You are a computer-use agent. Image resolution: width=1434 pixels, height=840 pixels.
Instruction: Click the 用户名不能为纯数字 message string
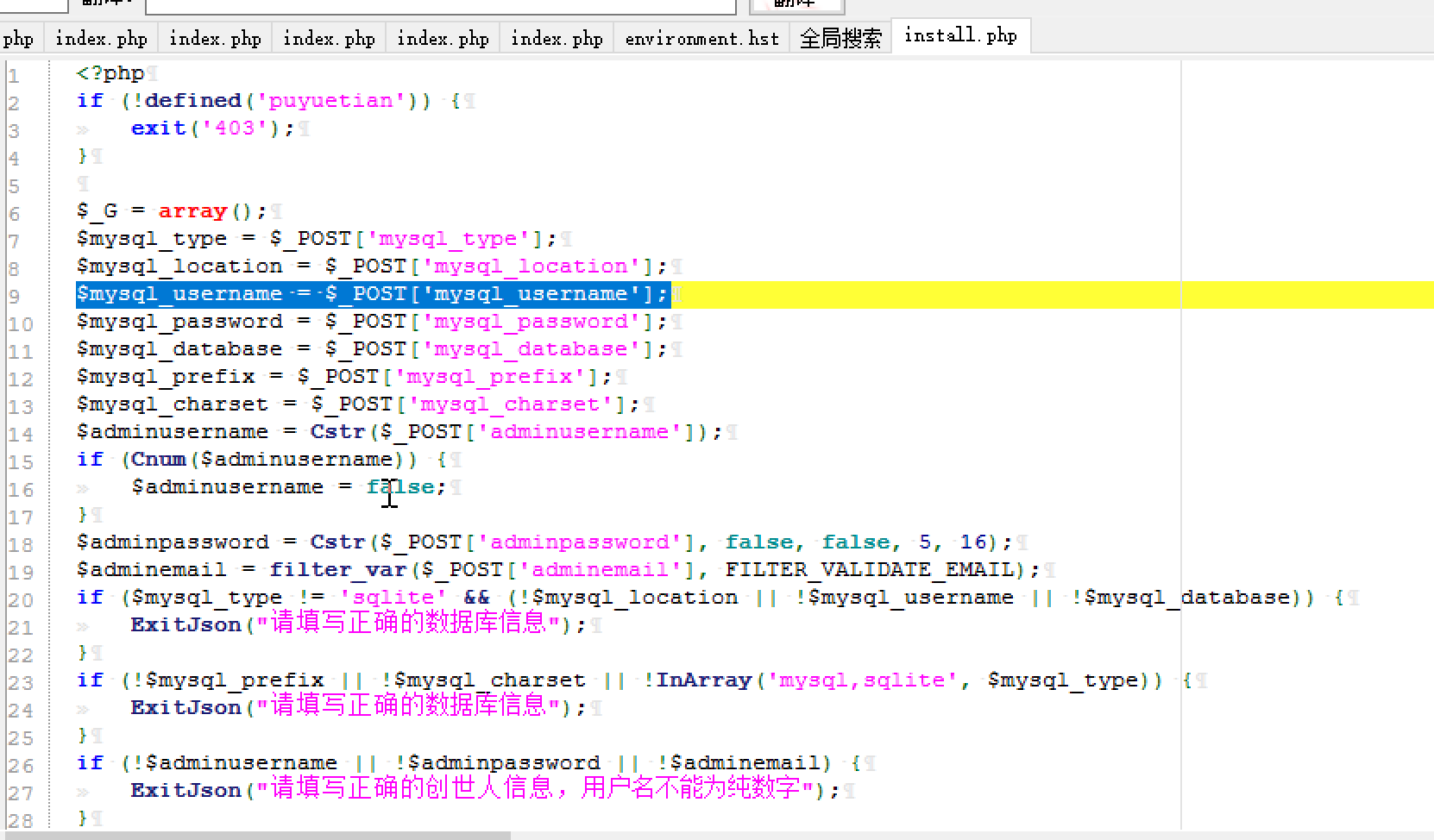tap(690, 788)
